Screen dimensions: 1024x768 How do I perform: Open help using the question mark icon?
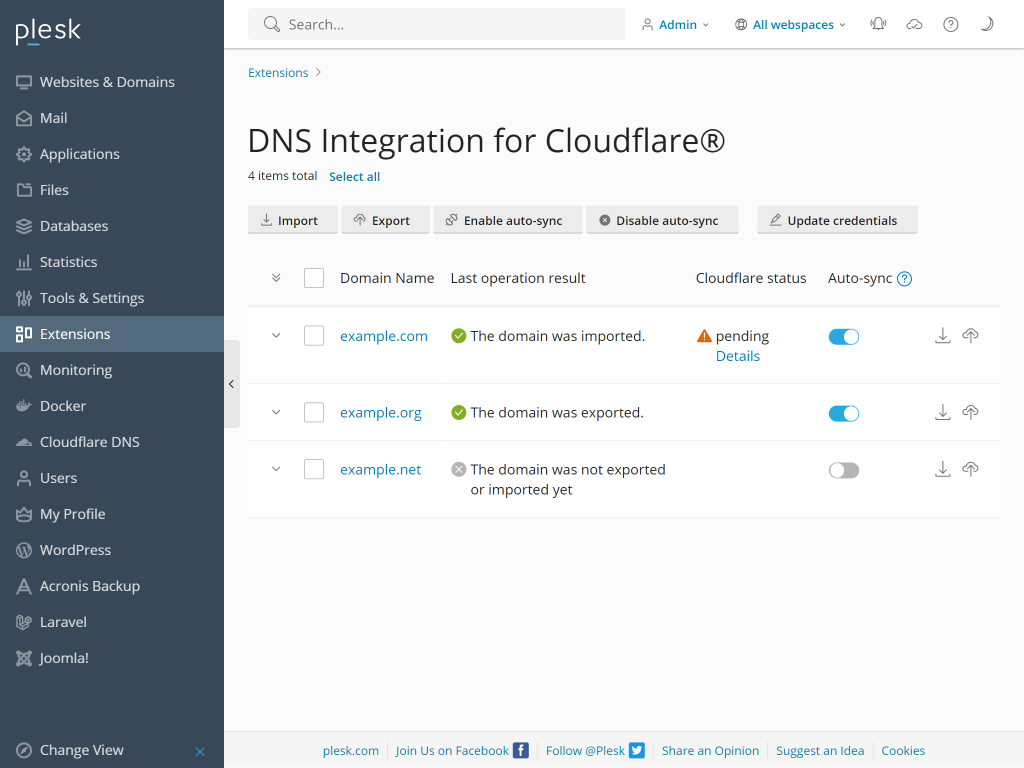pyautogui.click(x=950, y=24)
